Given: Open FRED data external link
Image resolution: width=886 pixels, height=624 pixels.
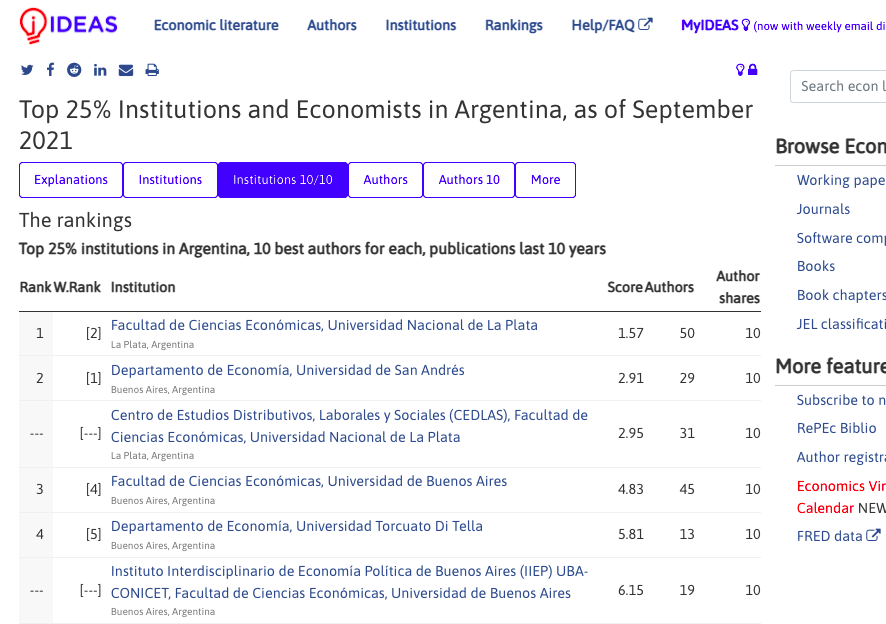Looking at the screenshot, I should click(839, 536).
